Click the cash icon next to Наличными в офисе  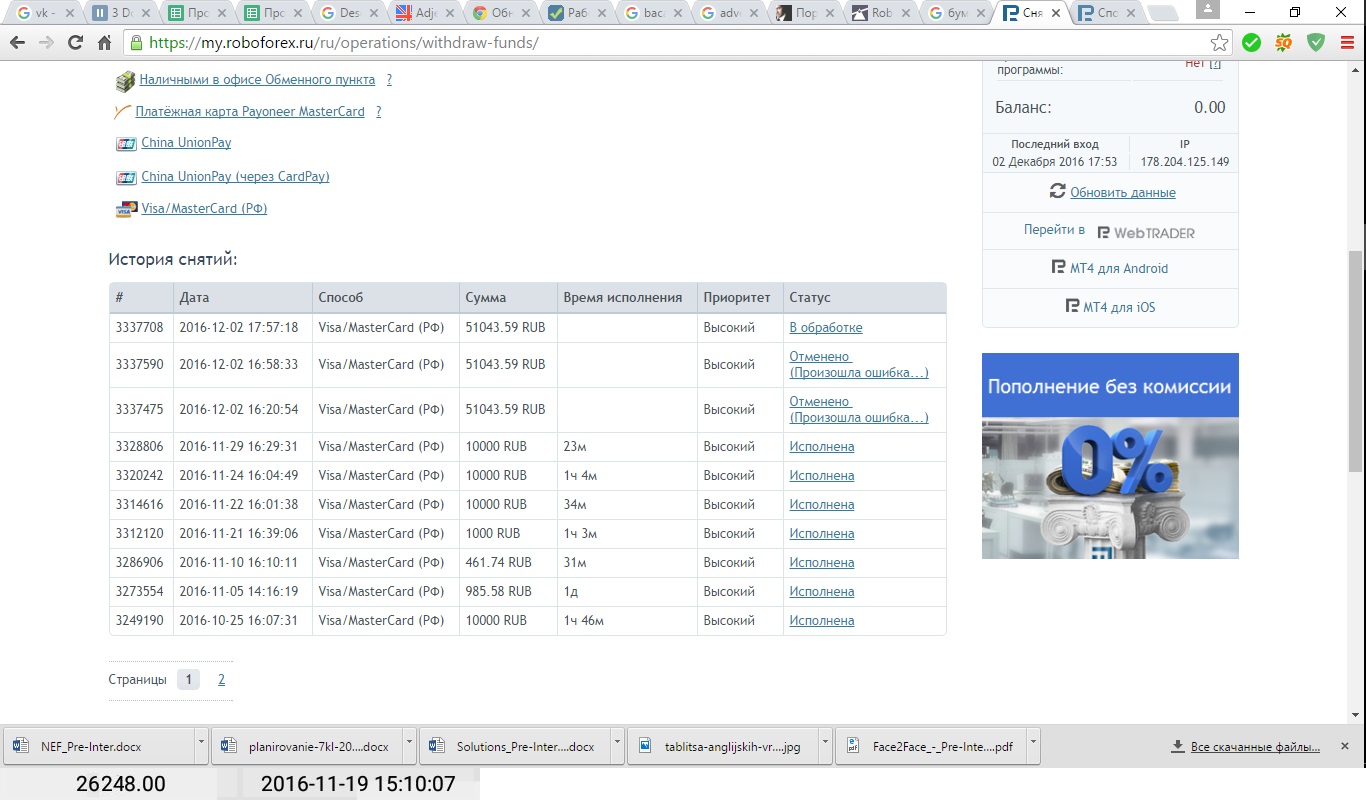125,81
